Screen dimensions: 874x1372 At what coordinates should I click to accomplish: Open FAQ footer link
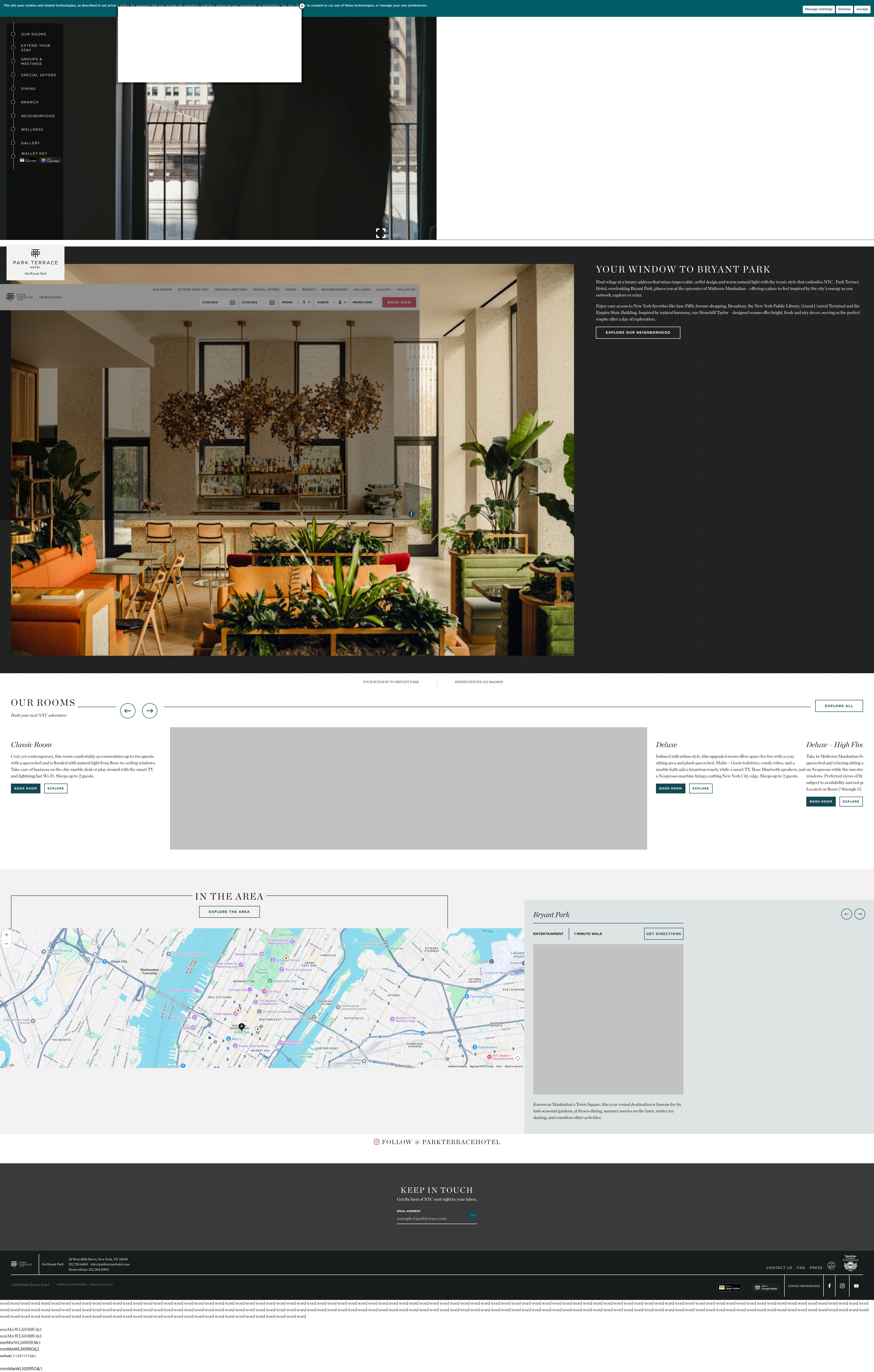tap(801, 1268)
